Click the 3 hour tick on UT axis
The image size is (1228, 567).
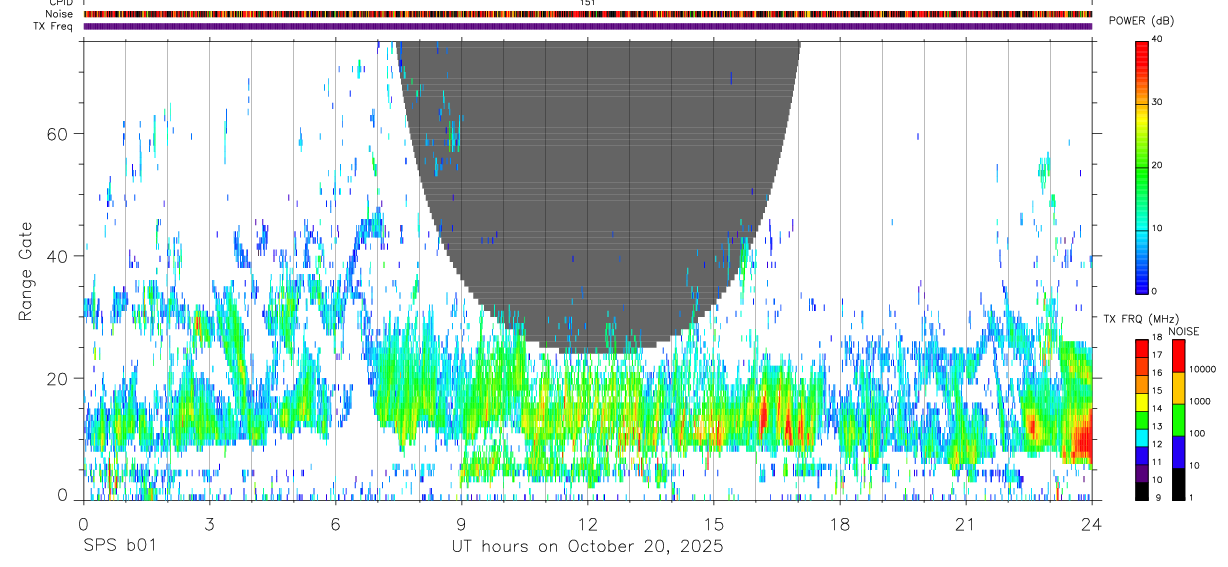tap(209, 524)
